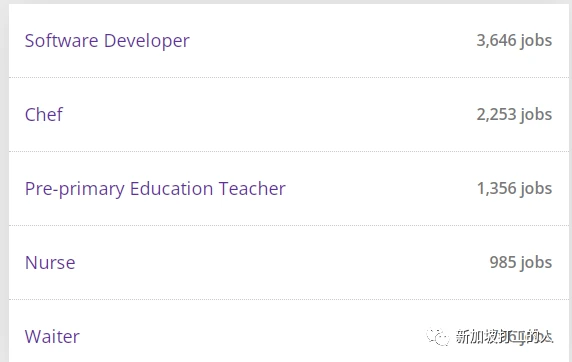
Task: Click the gray left page margin
Action: [x=4, y=182]
